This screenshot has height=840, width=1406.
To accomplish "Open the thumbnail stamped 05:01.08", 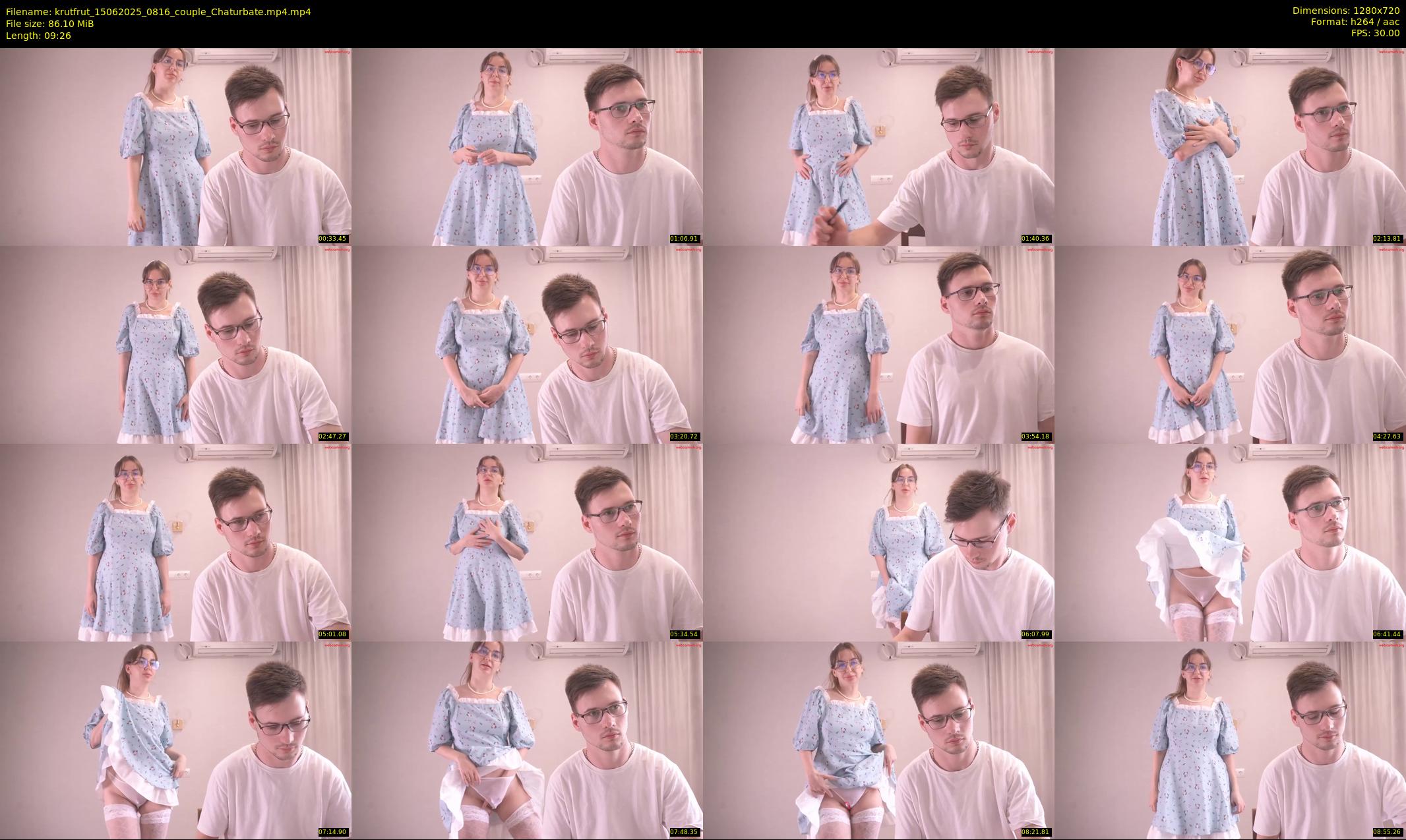I will pyautogui.click(x=175, y=542).
